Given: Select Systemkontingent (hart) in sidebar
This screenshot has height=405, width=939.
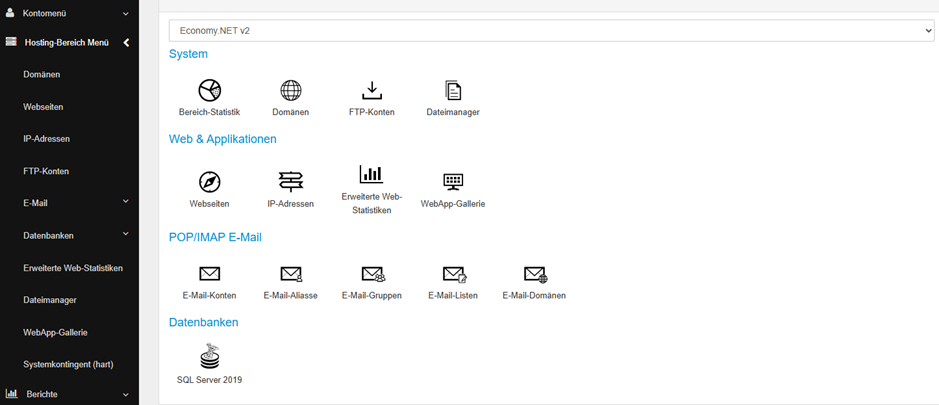Looking at the screenshot, I should coord(68,364).
